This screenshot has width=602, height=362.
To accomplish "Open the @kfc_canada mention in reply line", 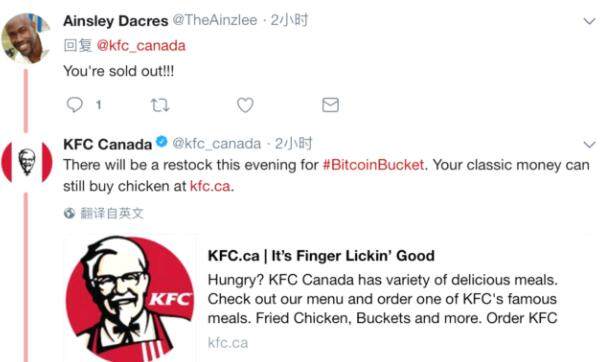I will coord(141,46).
